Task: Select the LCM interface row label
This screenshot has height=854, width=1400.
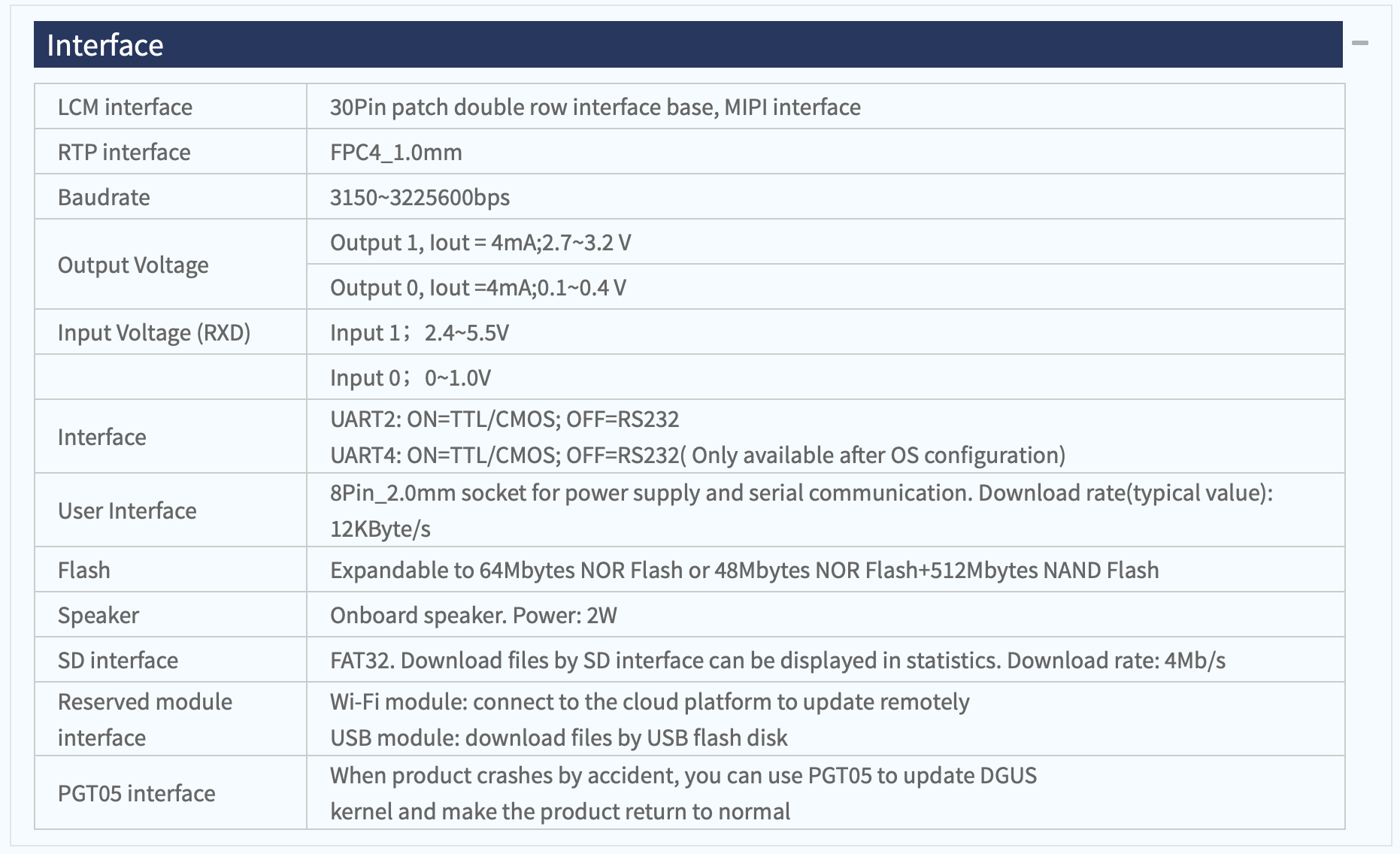Action: [125, 107]
